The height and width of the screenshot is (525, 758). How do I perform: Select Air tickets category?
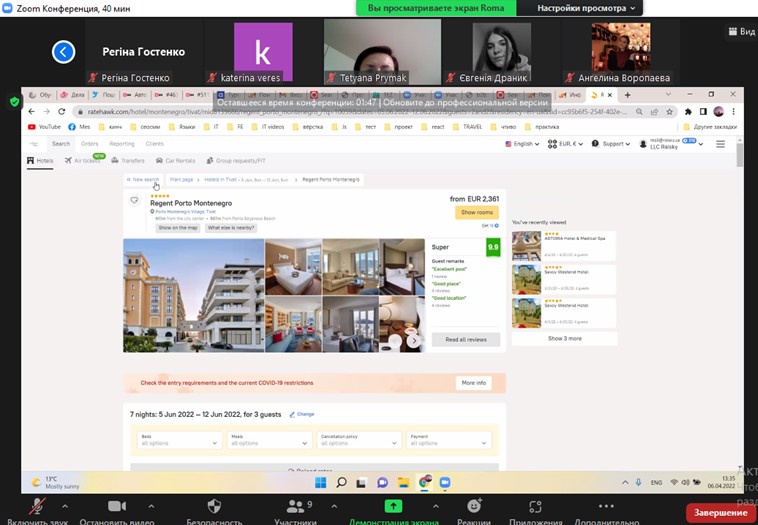coord(83,160)
